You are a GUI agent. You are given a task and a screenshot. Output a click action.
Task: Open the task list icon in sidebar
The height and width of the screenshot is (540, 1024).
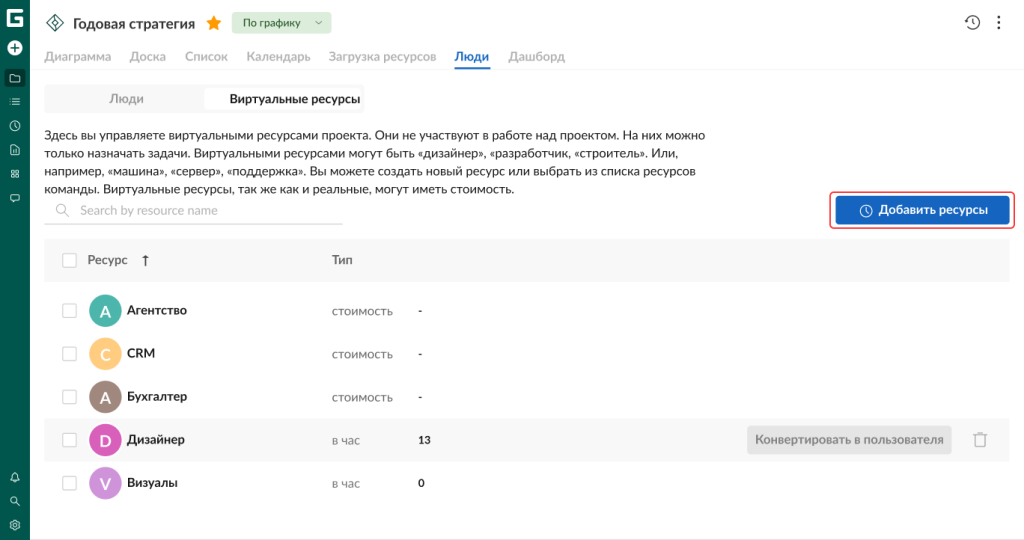pos(14,102)
